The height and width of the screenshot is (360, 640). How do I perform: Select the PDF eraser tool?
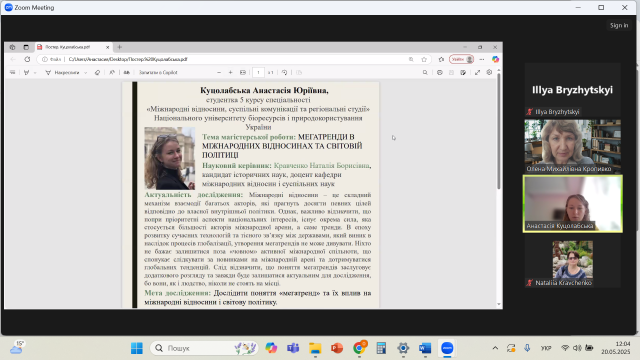[x=97, y=72]
